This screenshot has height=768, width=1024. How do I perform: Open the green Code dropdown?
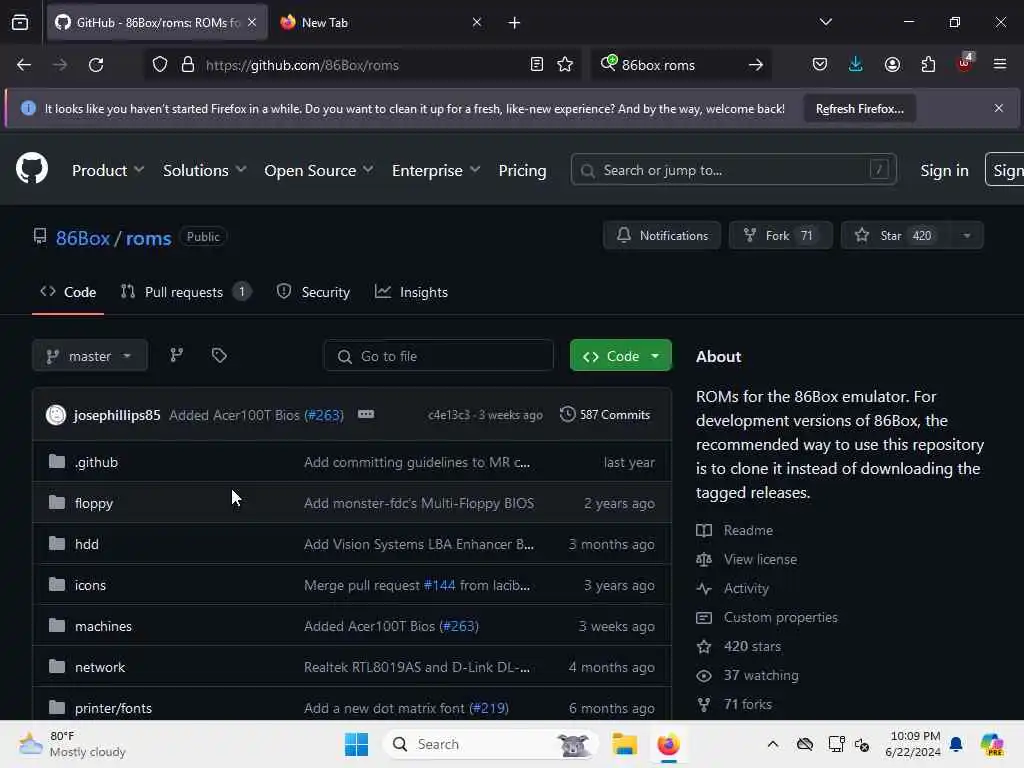[620, 355]
